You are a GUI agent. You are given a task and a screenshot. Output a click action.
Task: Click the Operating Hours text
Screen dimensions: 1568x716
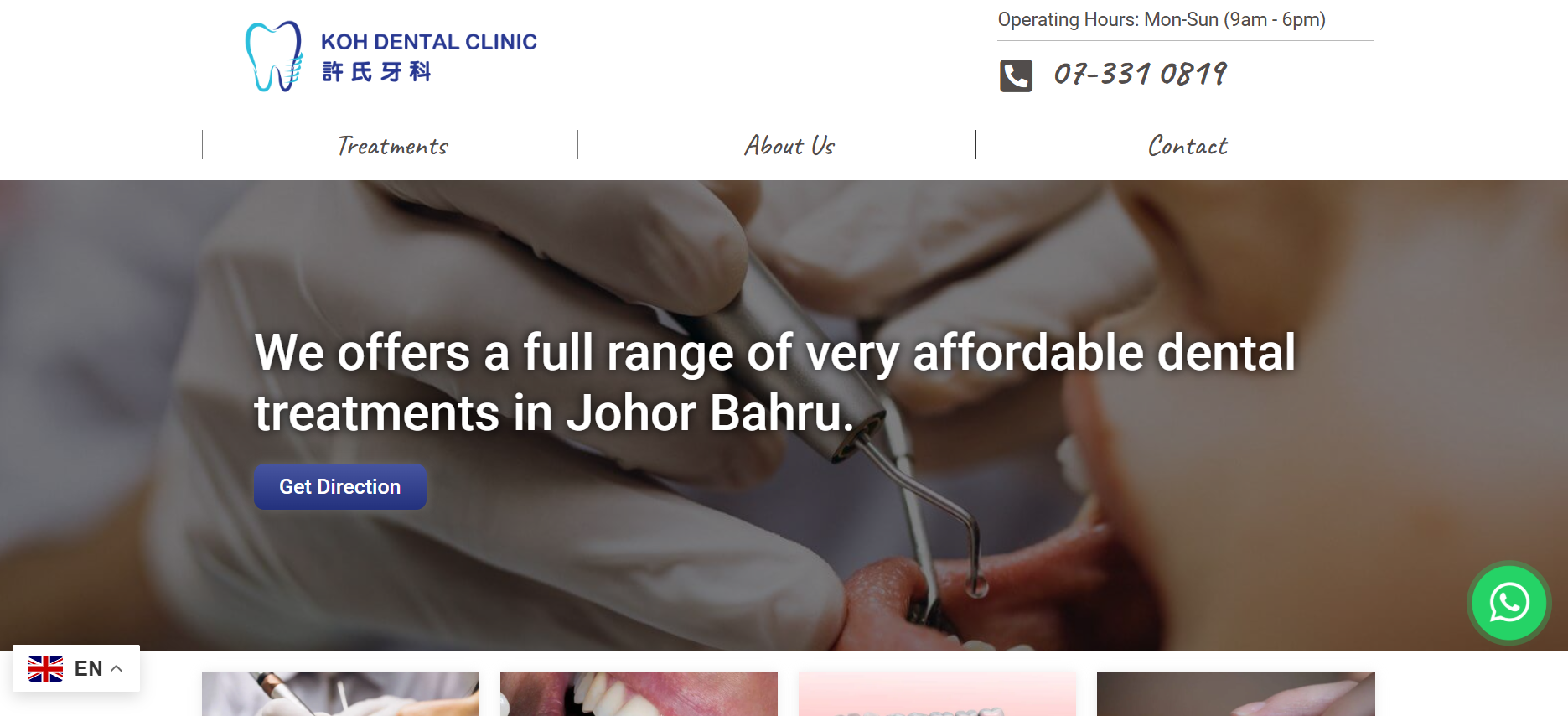point(1162,19)
